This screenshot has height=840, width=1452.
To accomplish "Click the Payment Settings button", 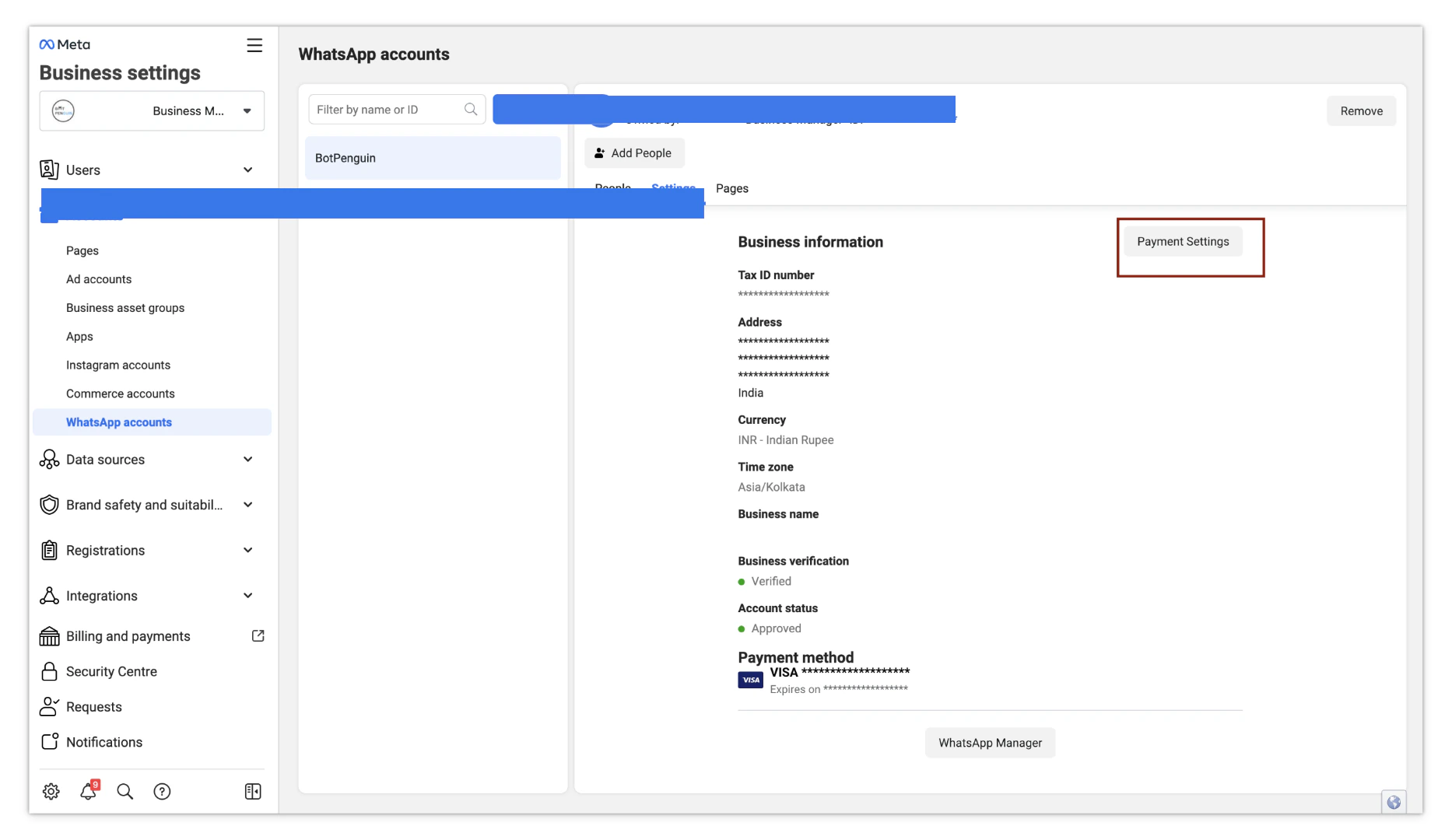I will click(x=1183, y=242).
